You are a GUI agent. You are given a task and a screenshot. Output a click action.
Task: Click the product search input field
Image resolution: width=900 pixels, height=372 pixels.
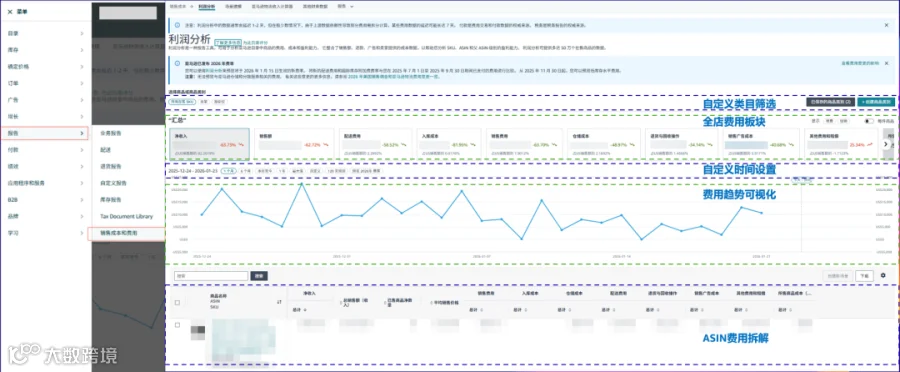tap(211, 276)
